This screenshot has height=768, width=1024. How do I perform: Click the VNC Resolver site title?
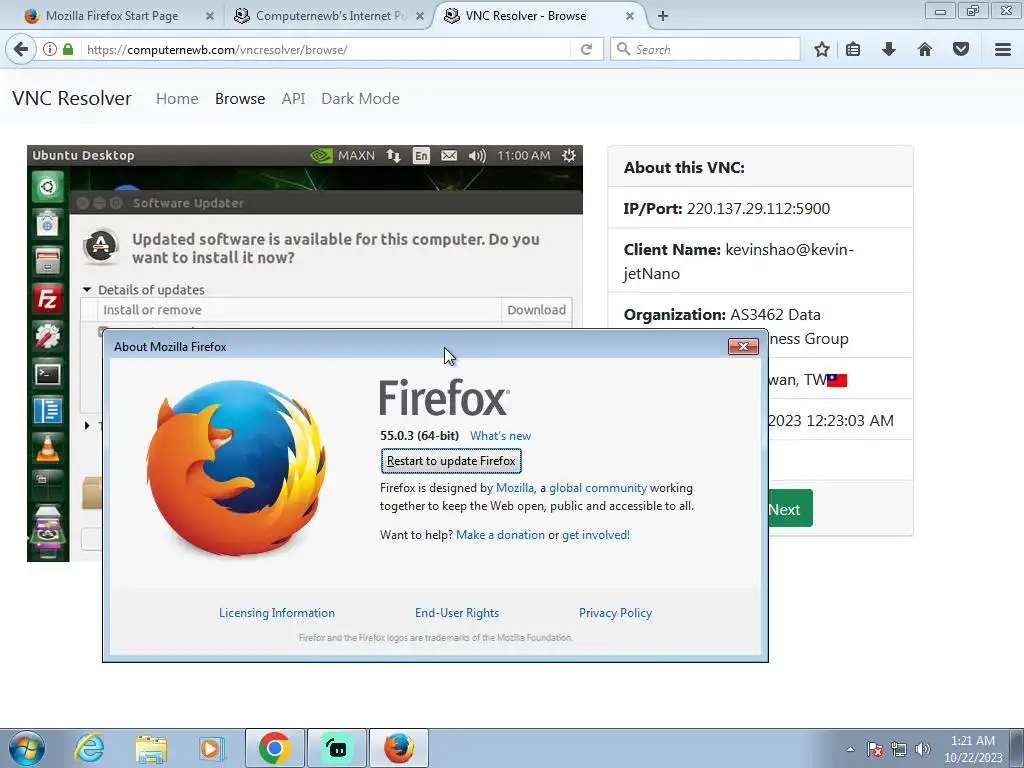coord(72,99)
